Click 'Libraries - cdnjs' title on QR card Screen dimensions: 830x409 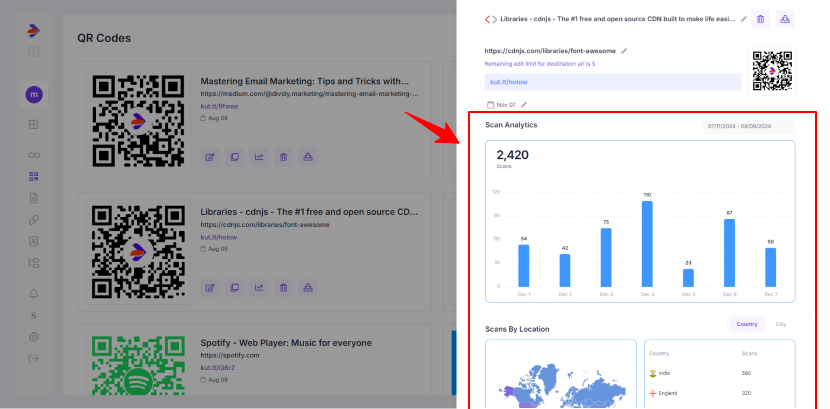tap(309, 212)
